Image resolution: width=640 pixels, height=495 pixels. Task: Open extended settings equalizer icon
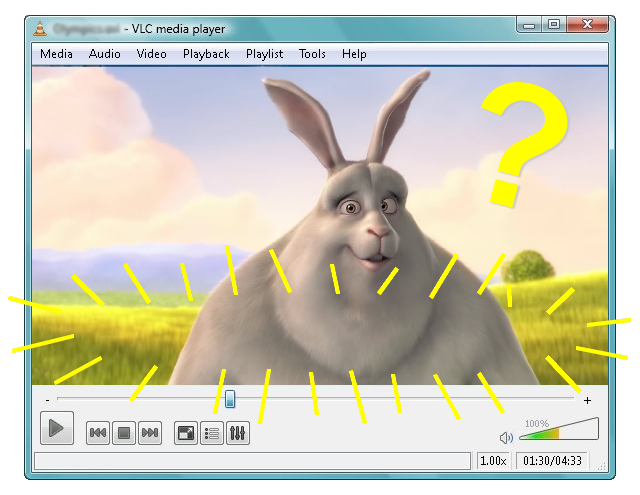click(238, 433)
